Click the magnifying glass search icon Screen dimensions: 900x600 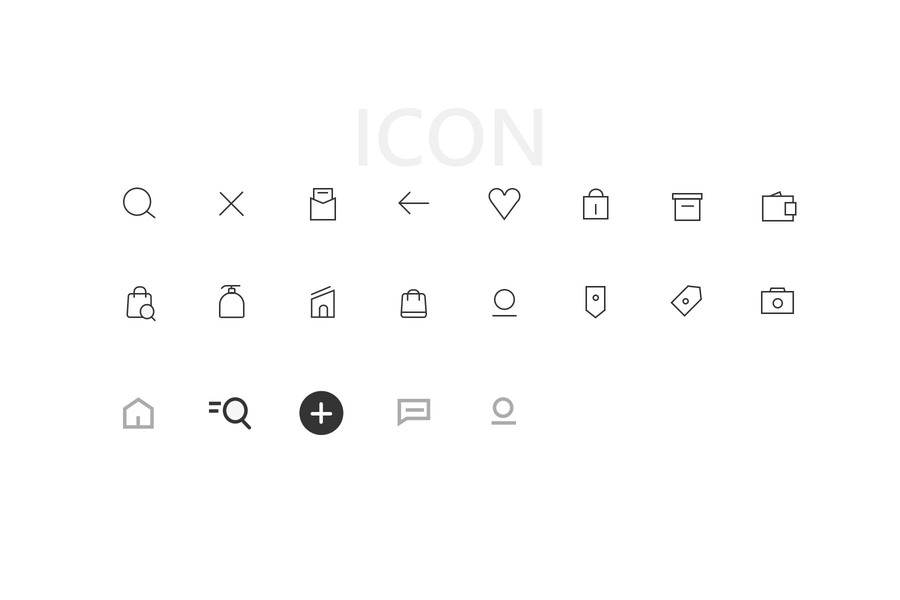click(x=139, y=203)
